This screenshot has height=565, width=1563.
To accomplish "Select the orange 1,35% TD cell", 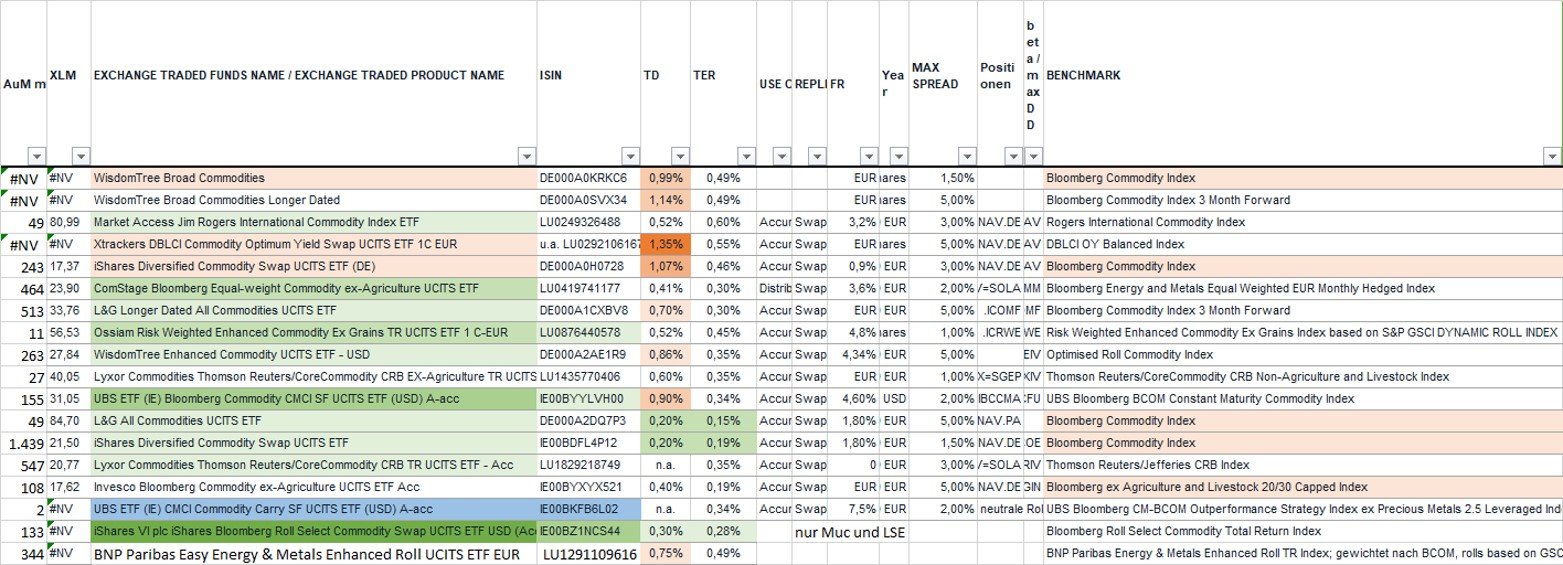I will (665, 244).
